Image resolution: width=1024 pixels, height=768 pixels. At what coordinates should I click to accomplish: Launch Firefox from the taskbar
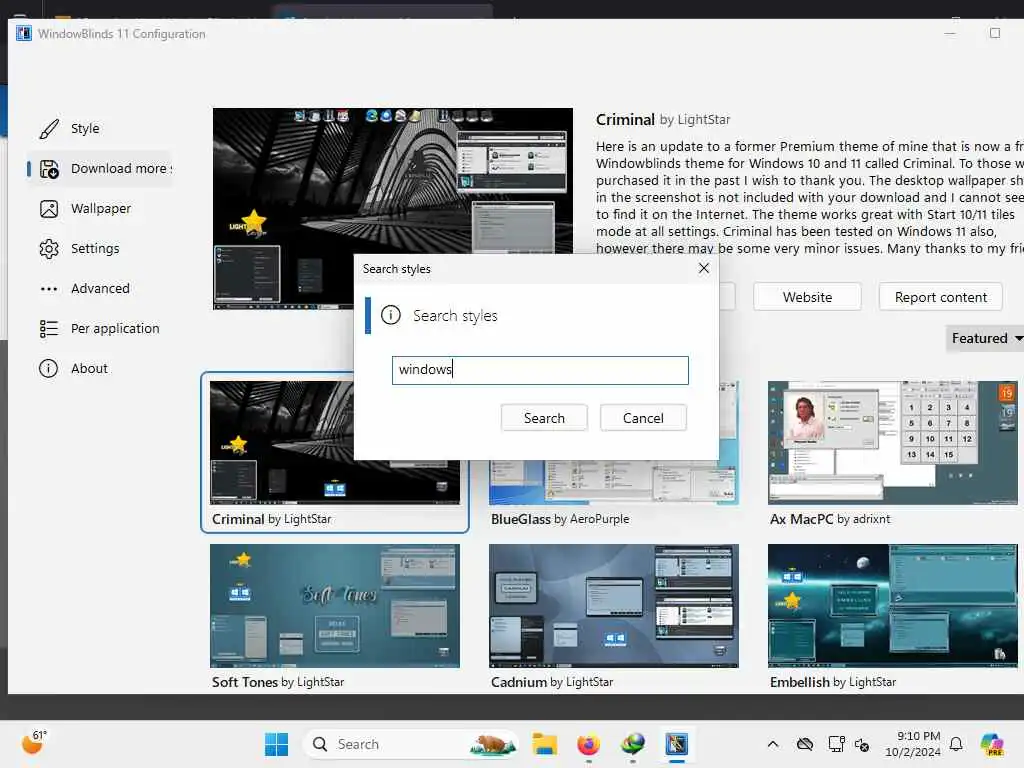(588, 744)
